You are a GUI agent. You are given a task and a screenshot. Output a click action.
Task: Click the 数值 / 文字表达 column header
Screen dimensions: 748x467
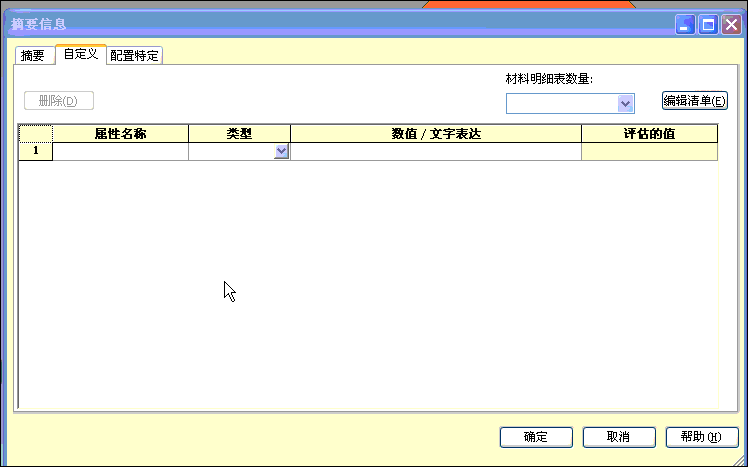click(x=436, y=134)
